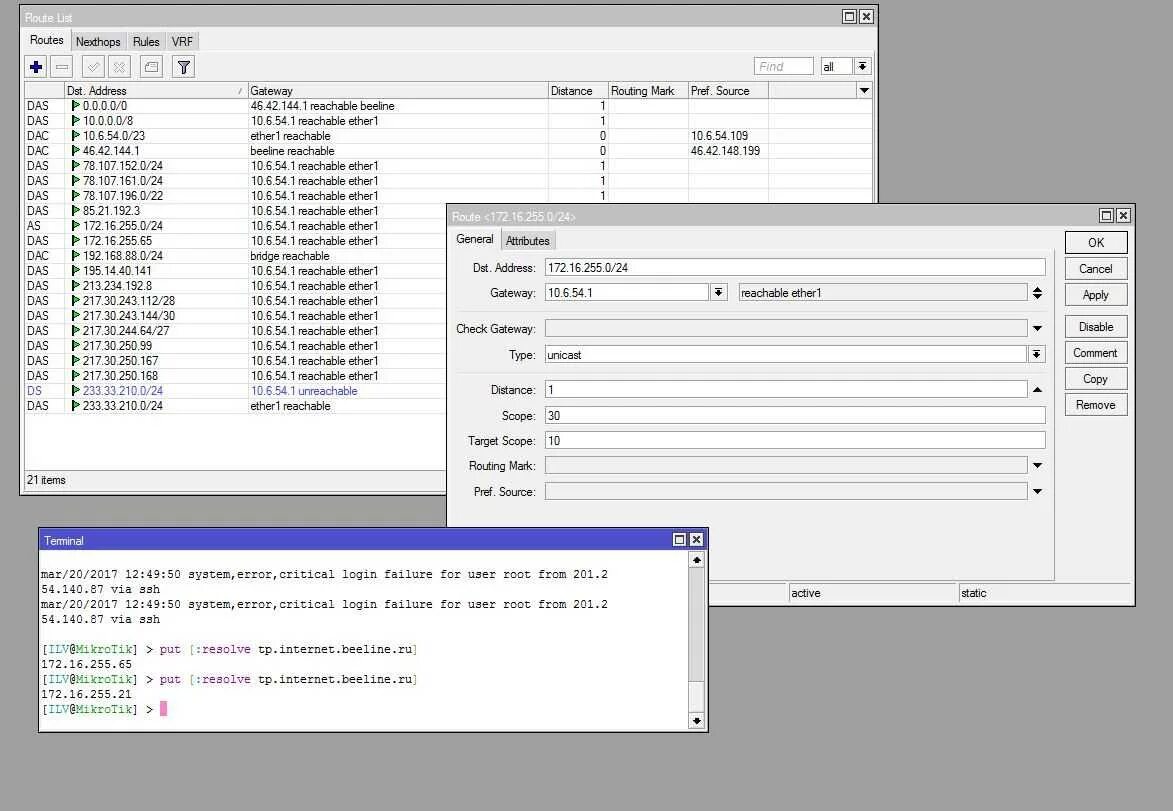Select the 0.0.0.0/0 route row
This screenshot has width=1173, height=811.
(448, 106)
